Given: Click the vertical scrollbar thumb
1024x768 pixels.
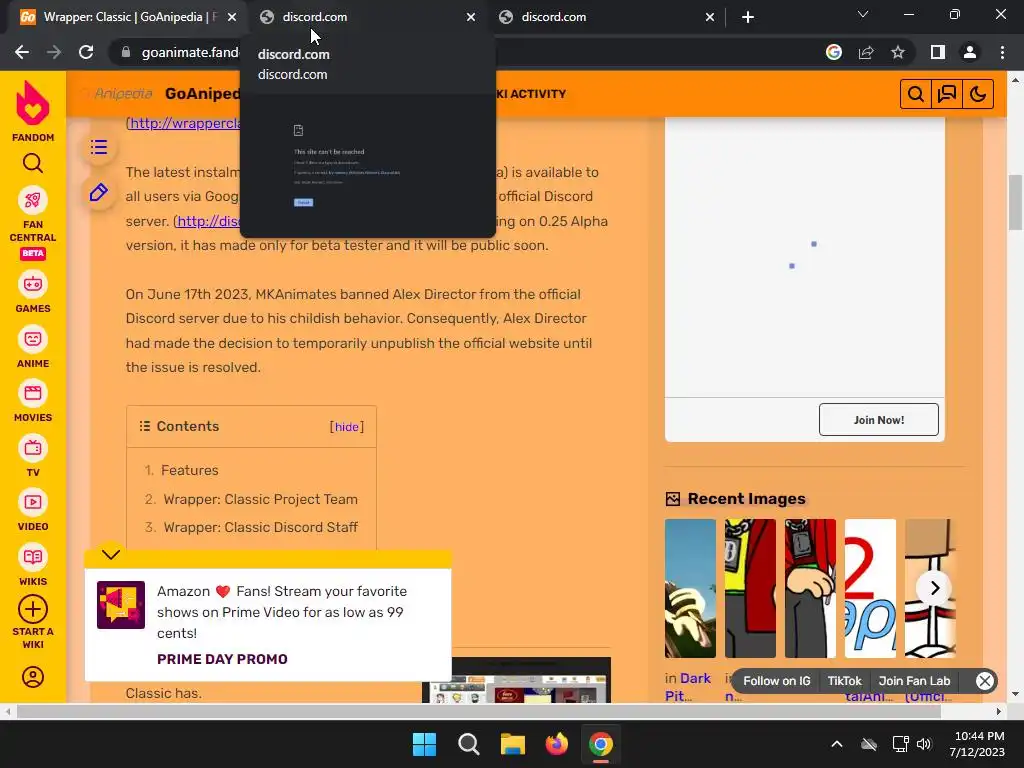Looking at the screenshot, I should (x=1016, y=202).
